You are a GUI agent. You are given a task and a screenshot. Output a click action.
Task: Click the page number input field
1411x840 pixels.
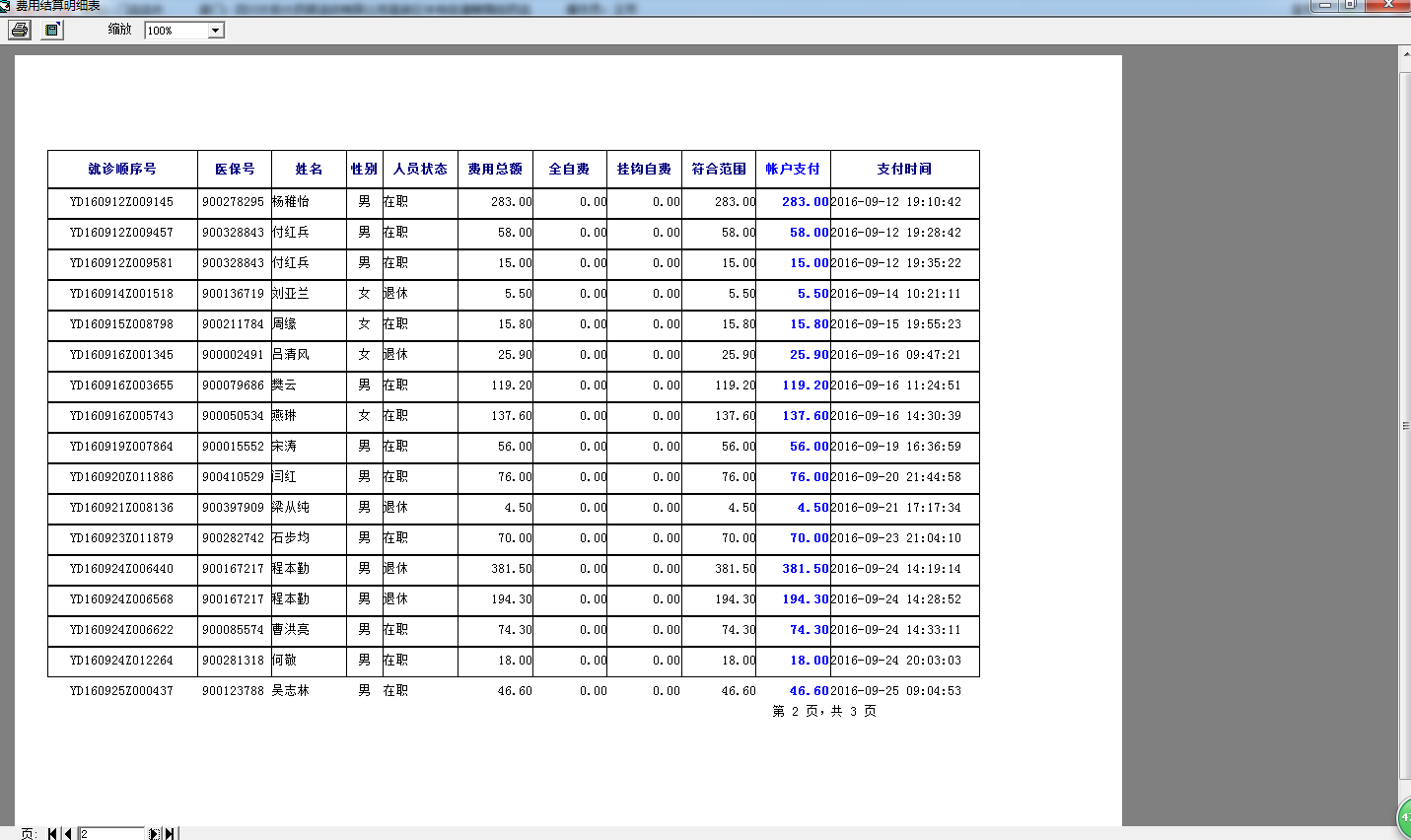click(x=111, y=833)
